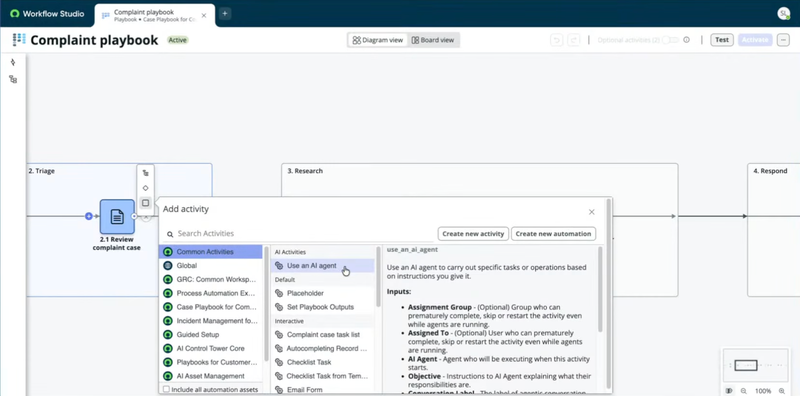The height and width of the screenshot is (396, 800).
Task: Choose the Email Form activity
Action: pos(322,390)
